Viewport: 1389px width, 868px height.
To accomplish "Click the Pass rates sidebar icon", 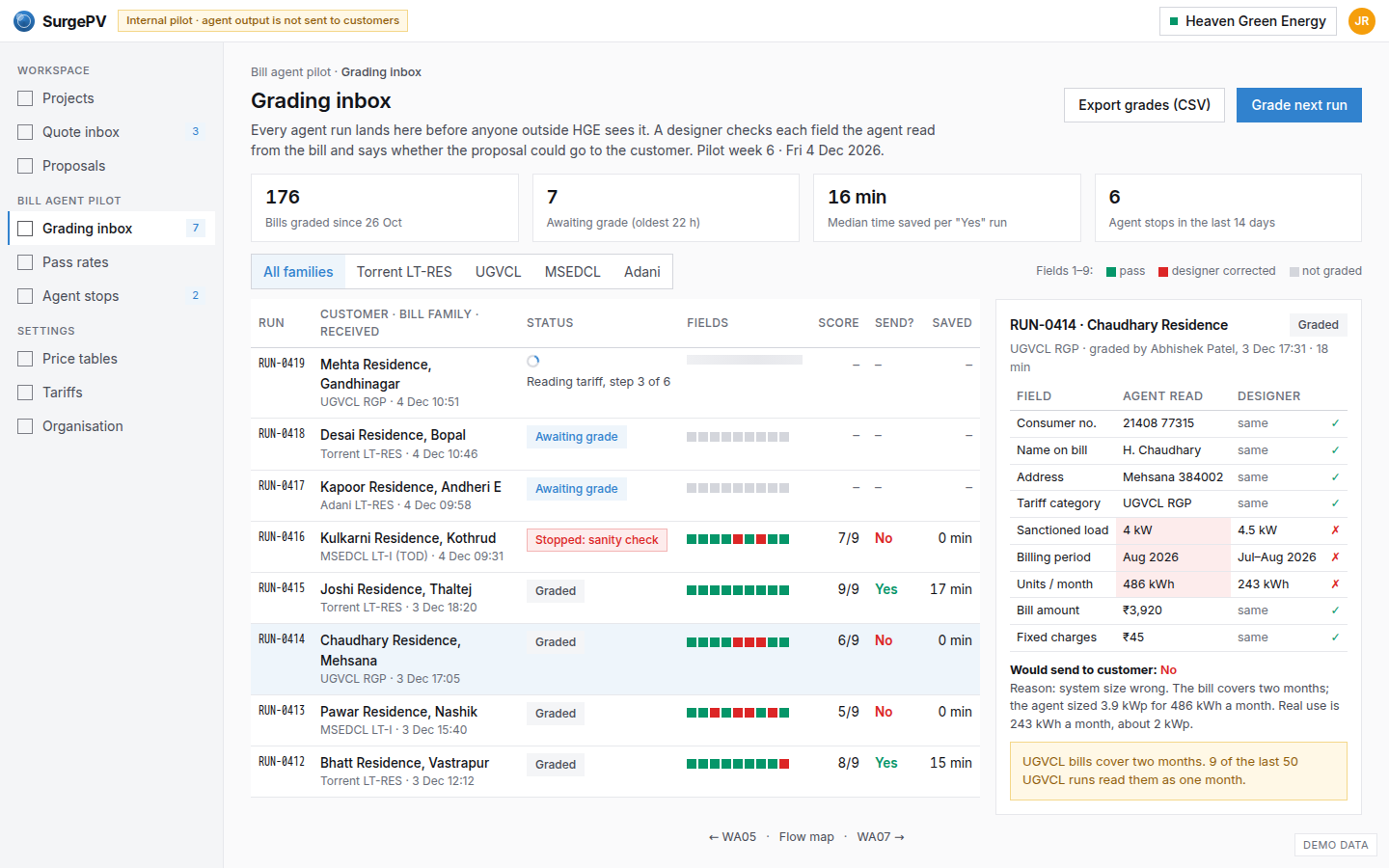I will [25, 262].
